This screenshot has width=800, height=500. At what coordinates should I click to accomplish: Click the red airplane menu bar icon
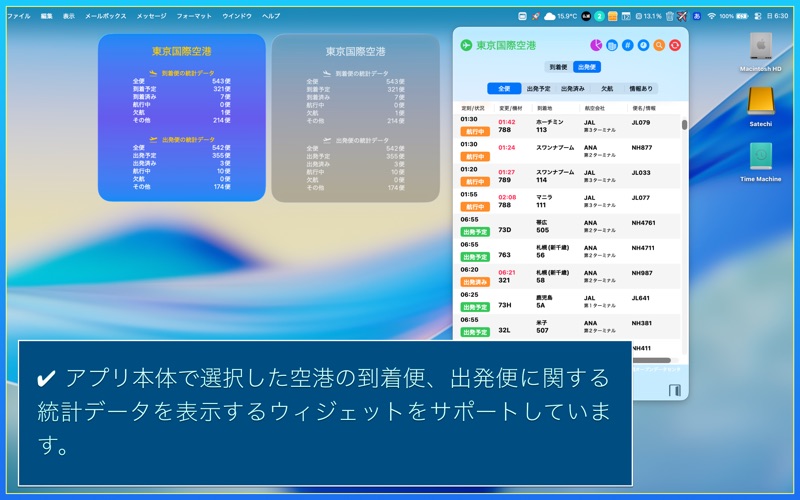[682, 16]
